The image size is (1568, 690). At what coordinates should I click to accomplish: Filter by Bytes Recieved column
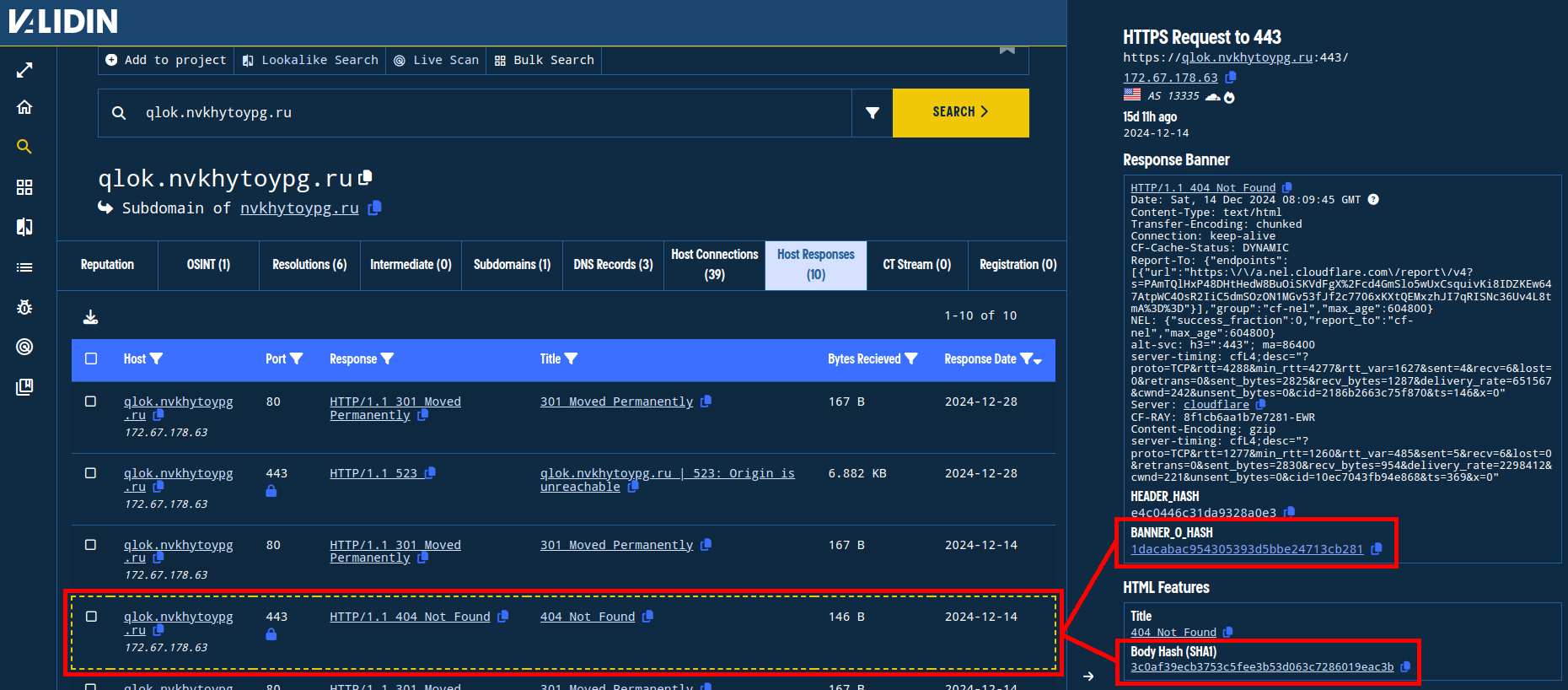911,358
